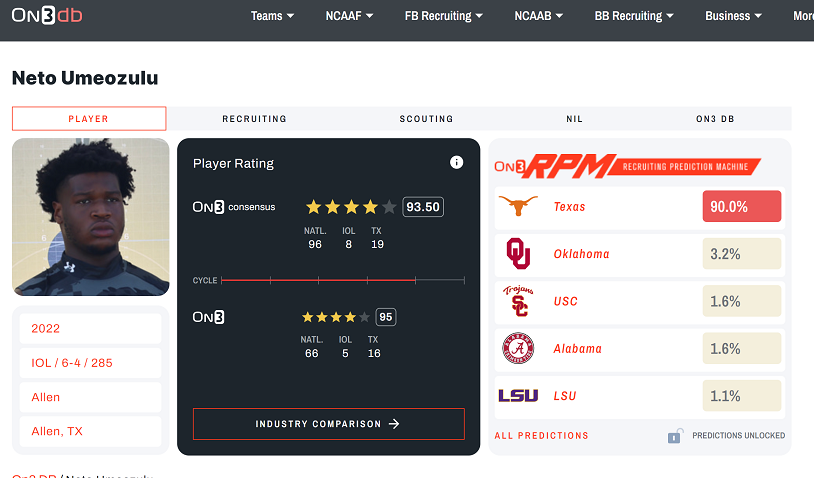The image size is (814, 478).
Task: Click the On3 RPM logo
Action: point(550,166)
